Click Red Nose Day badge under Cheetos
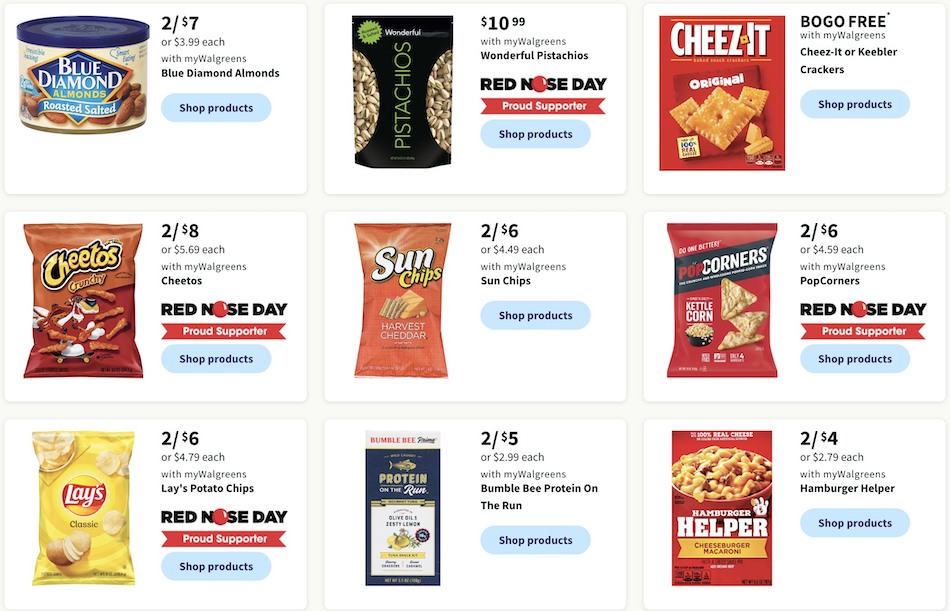The height and width of the screenshot is (611, 950). tap(224, 320)
